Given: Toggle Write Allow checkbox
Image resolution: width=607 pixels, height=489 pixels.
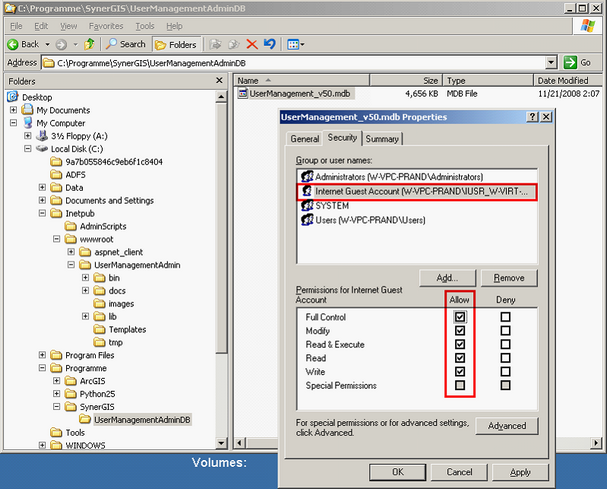Looking at the screenshot, I should tap(460, 372).
